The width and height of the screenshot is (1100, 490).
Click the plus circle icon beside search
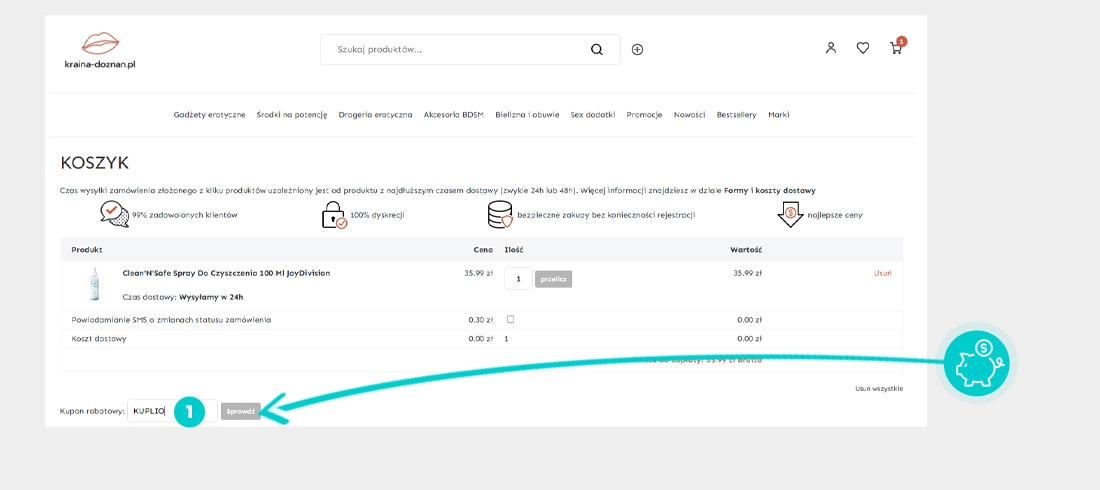637,49
